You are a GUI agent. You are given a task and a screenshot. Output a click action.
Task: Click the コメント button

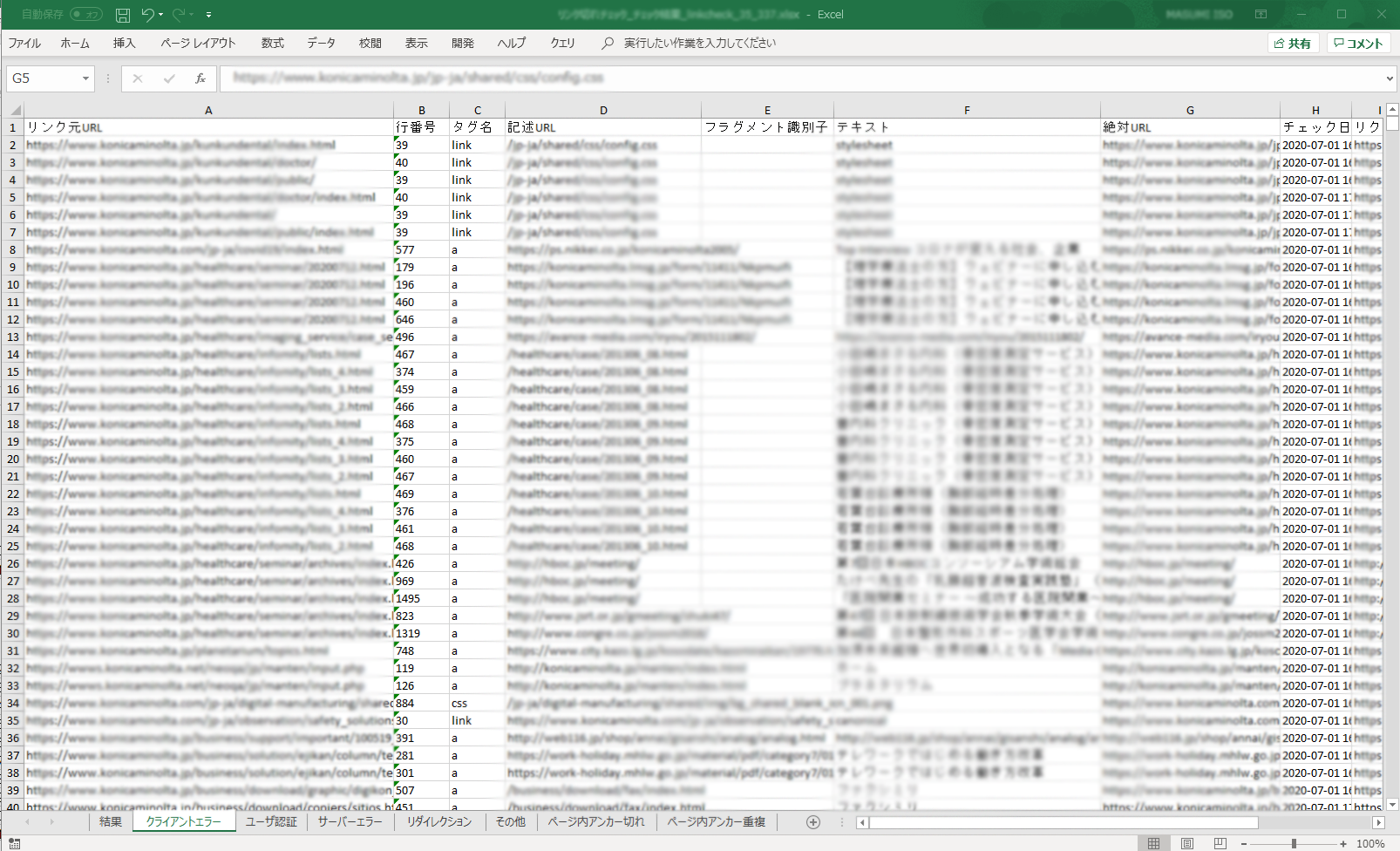1358,44
